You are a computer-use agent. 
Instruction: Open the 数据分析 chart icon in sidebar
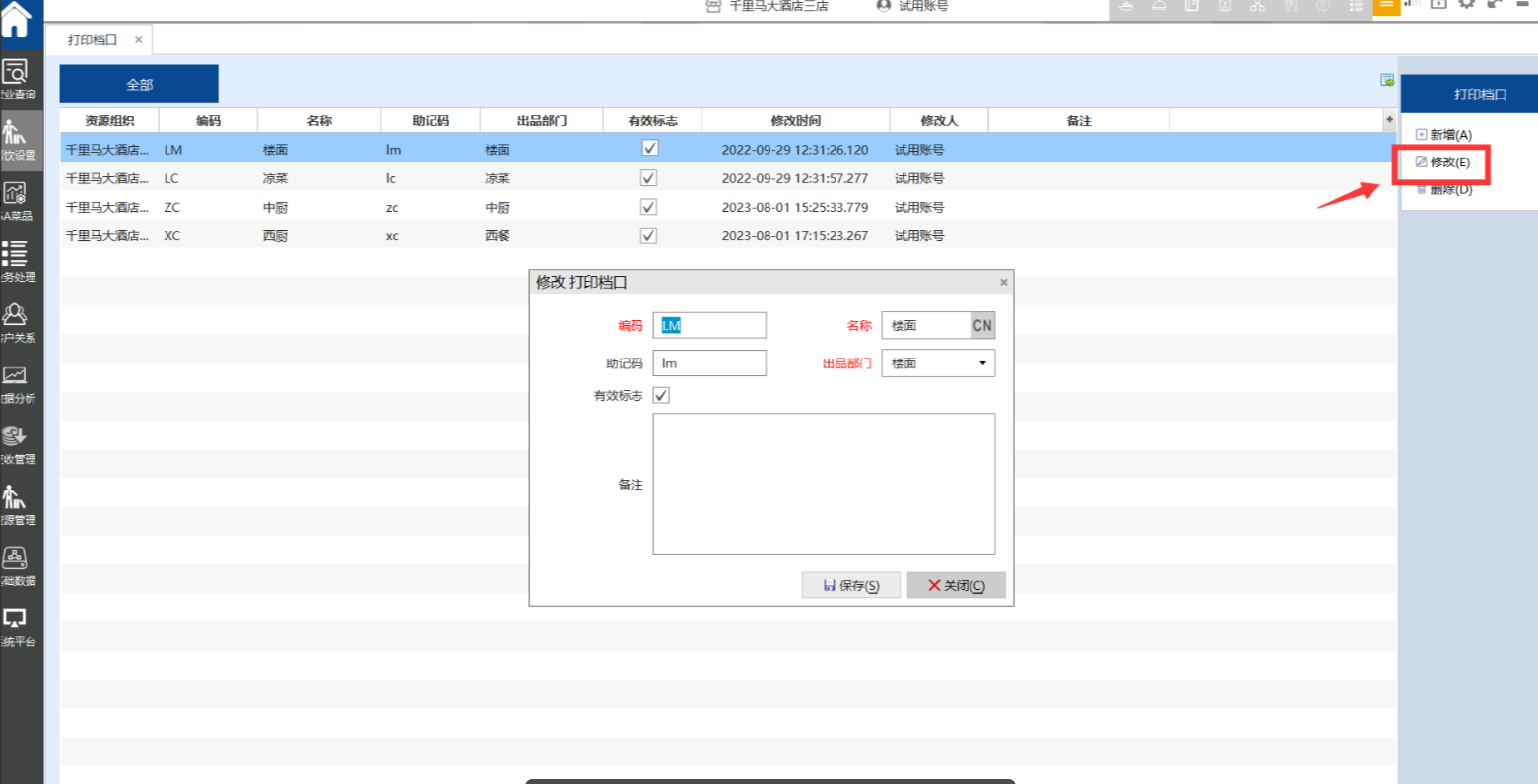pyautogui.click(x=16, y=376)
